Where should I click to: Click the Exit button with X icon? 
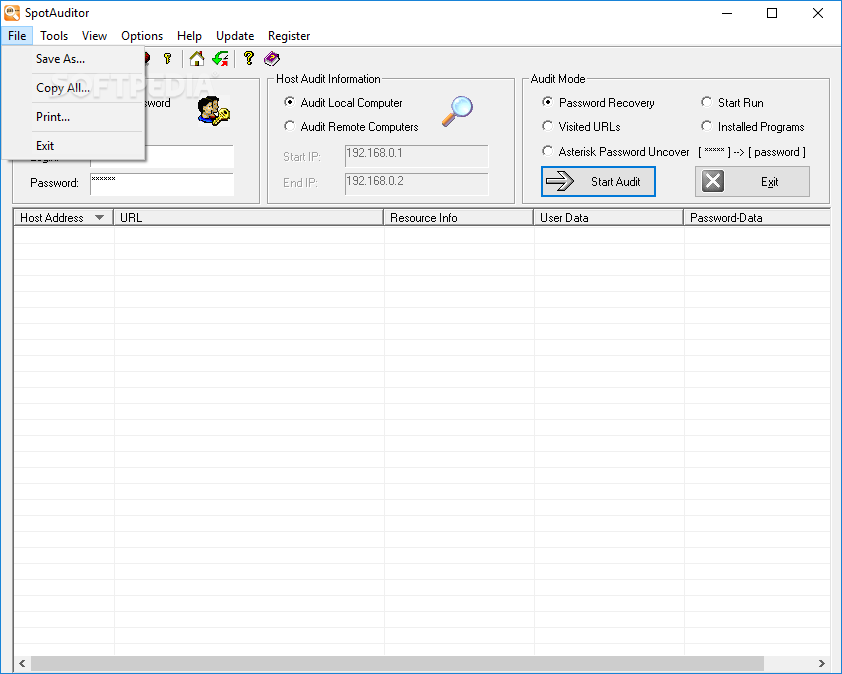pyautogui.click(x=752, y=182)
